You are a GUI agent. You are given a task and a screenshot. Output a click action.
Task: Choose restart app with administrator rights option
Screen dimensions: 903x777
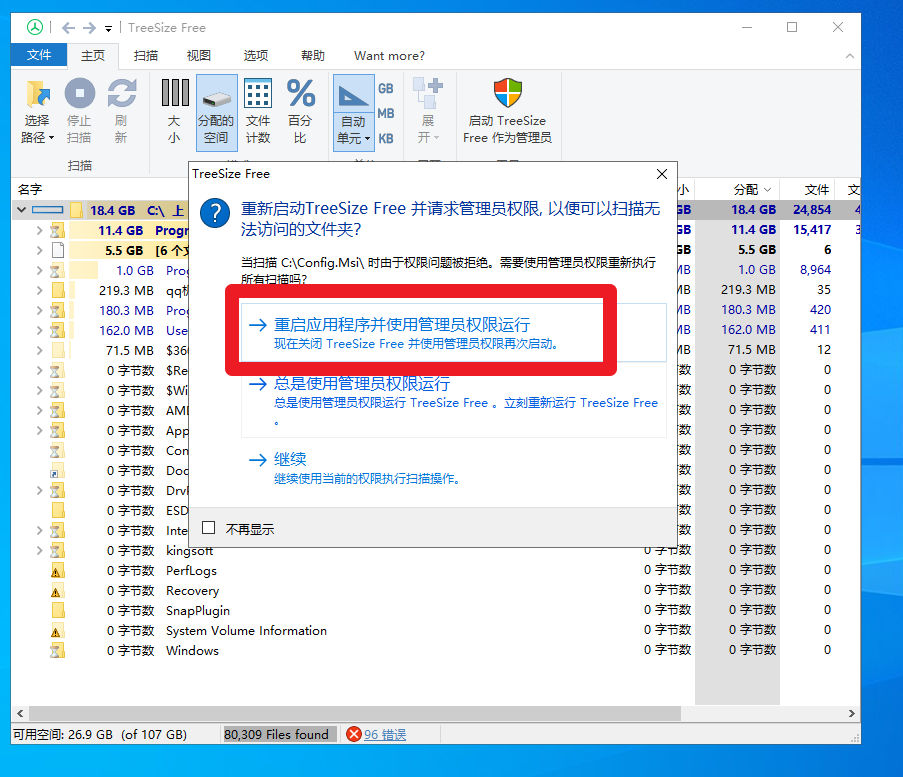coord(453,333)
